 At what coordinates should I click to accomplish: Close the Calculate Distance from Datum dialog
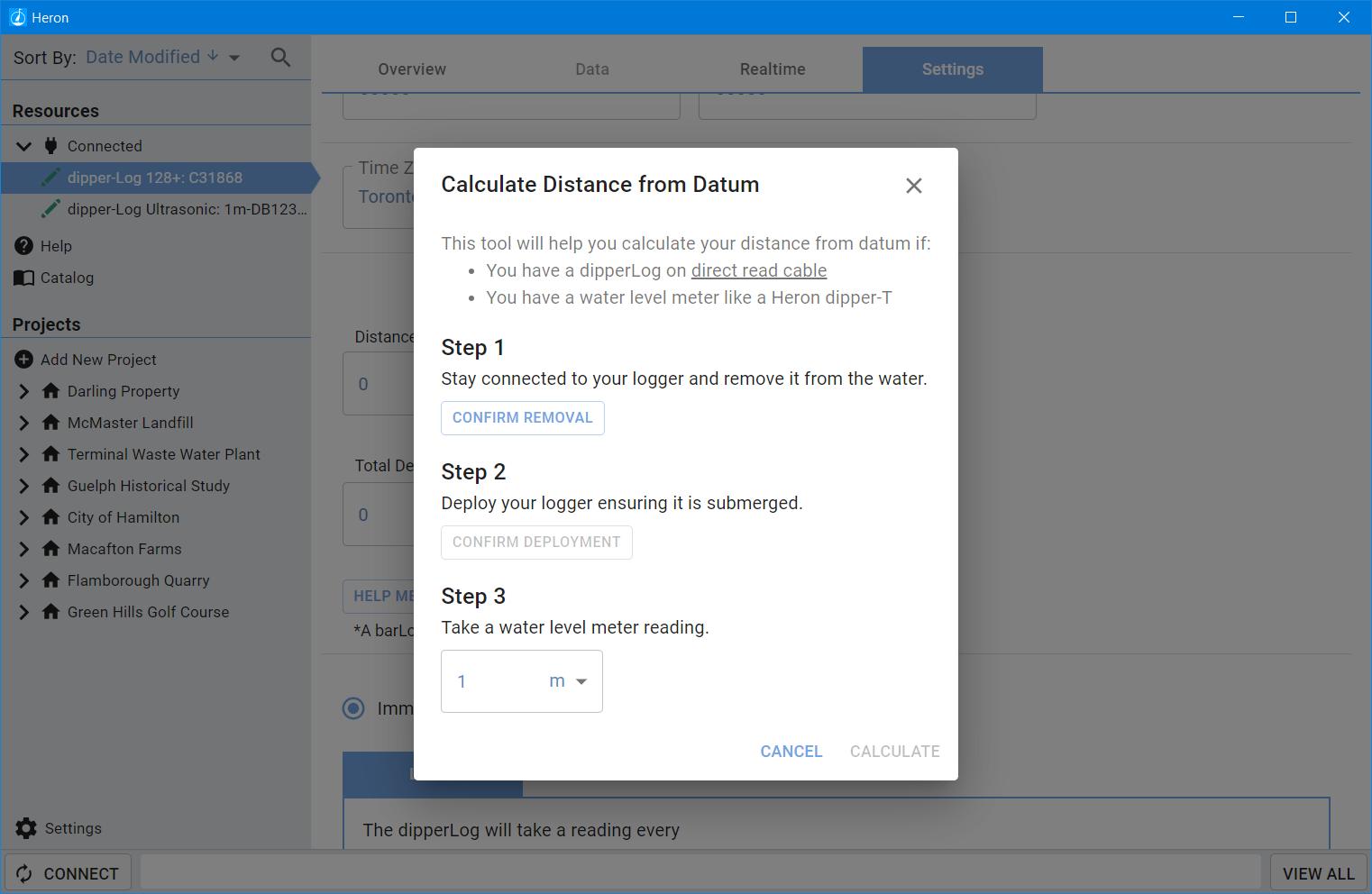pyautogui.click(x=914, y=186)
